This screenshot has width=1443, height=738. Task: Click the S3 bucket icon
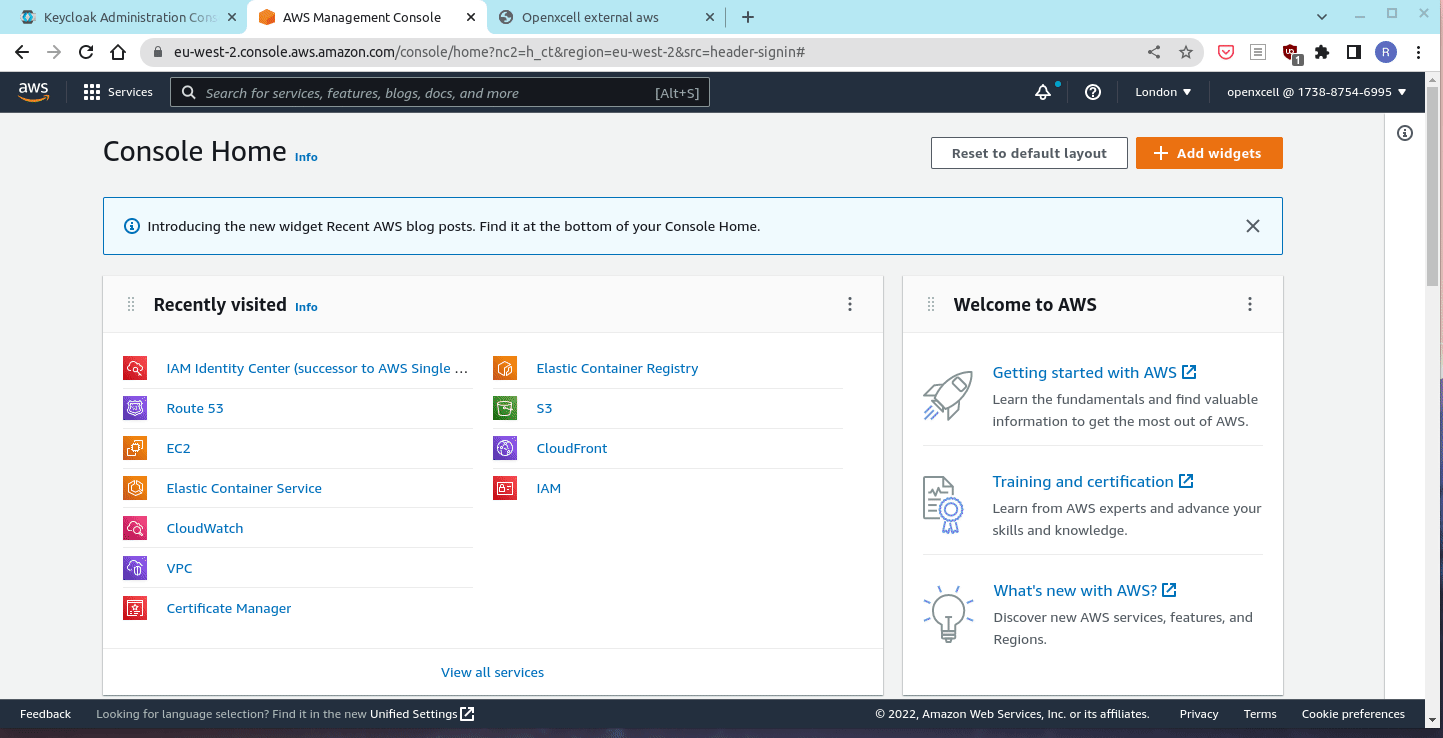[505, 408]
